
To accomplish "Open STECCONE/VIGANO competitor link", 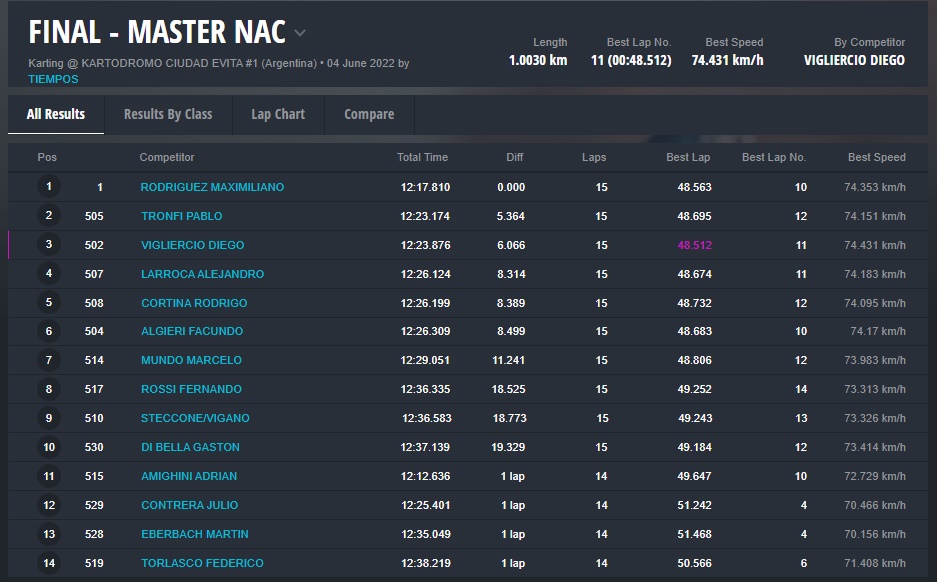I will point(195,418).
